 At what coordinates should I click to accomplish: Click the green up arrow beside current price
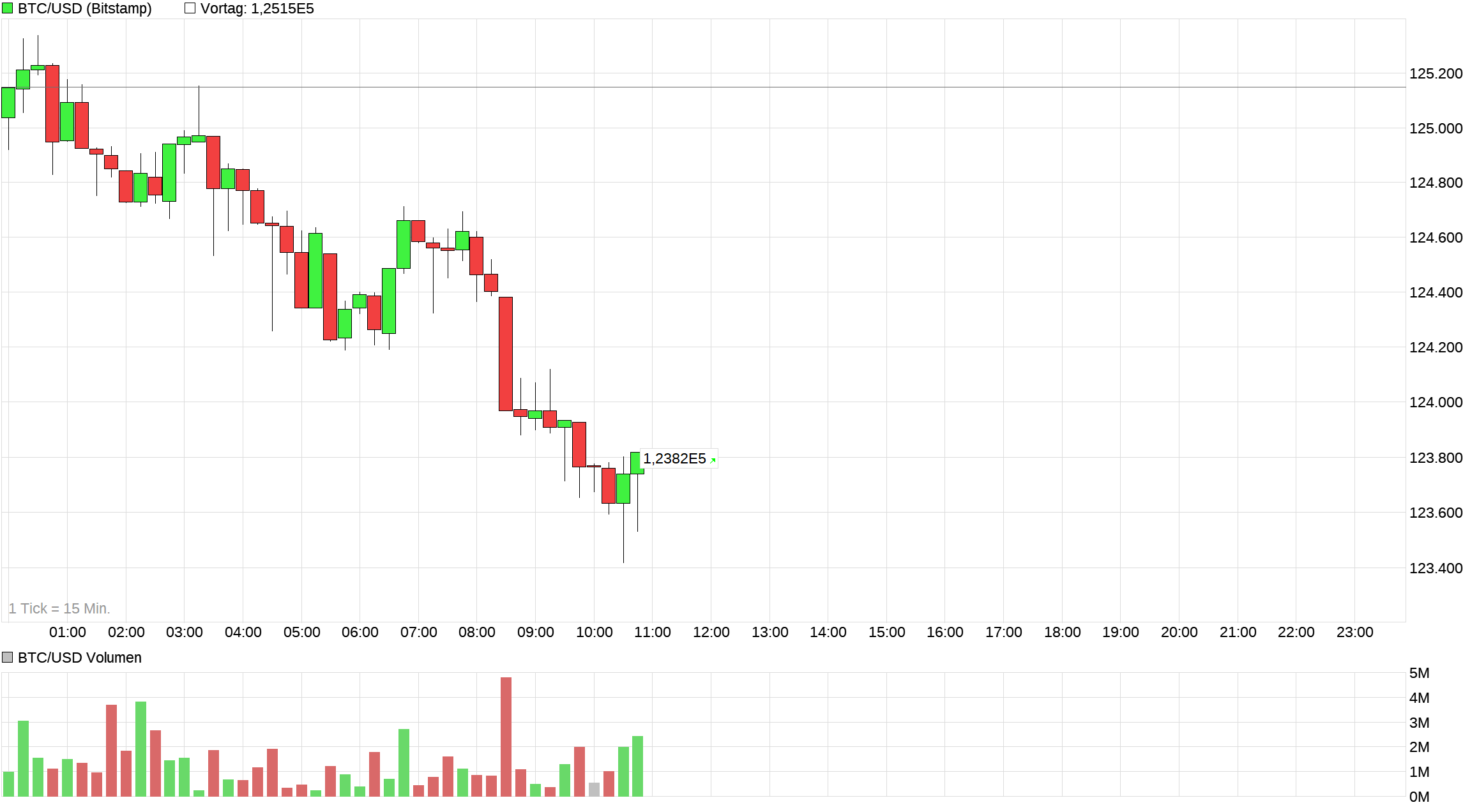(713, 460)
